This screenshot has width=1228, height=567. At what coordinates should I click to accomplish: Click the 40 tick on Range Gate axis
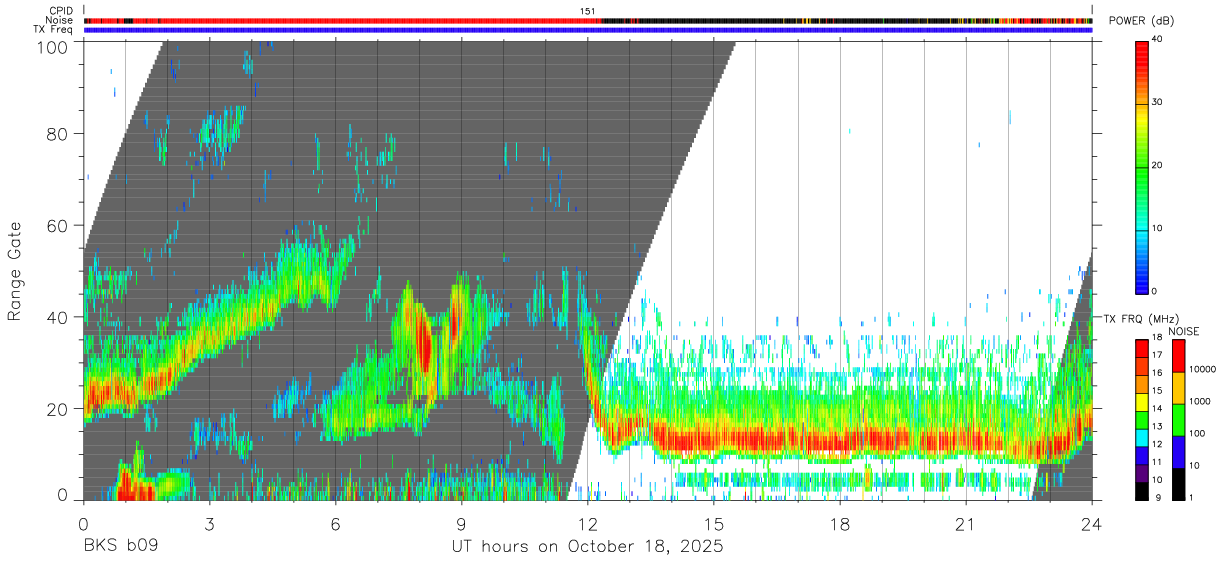pos(58,317)
